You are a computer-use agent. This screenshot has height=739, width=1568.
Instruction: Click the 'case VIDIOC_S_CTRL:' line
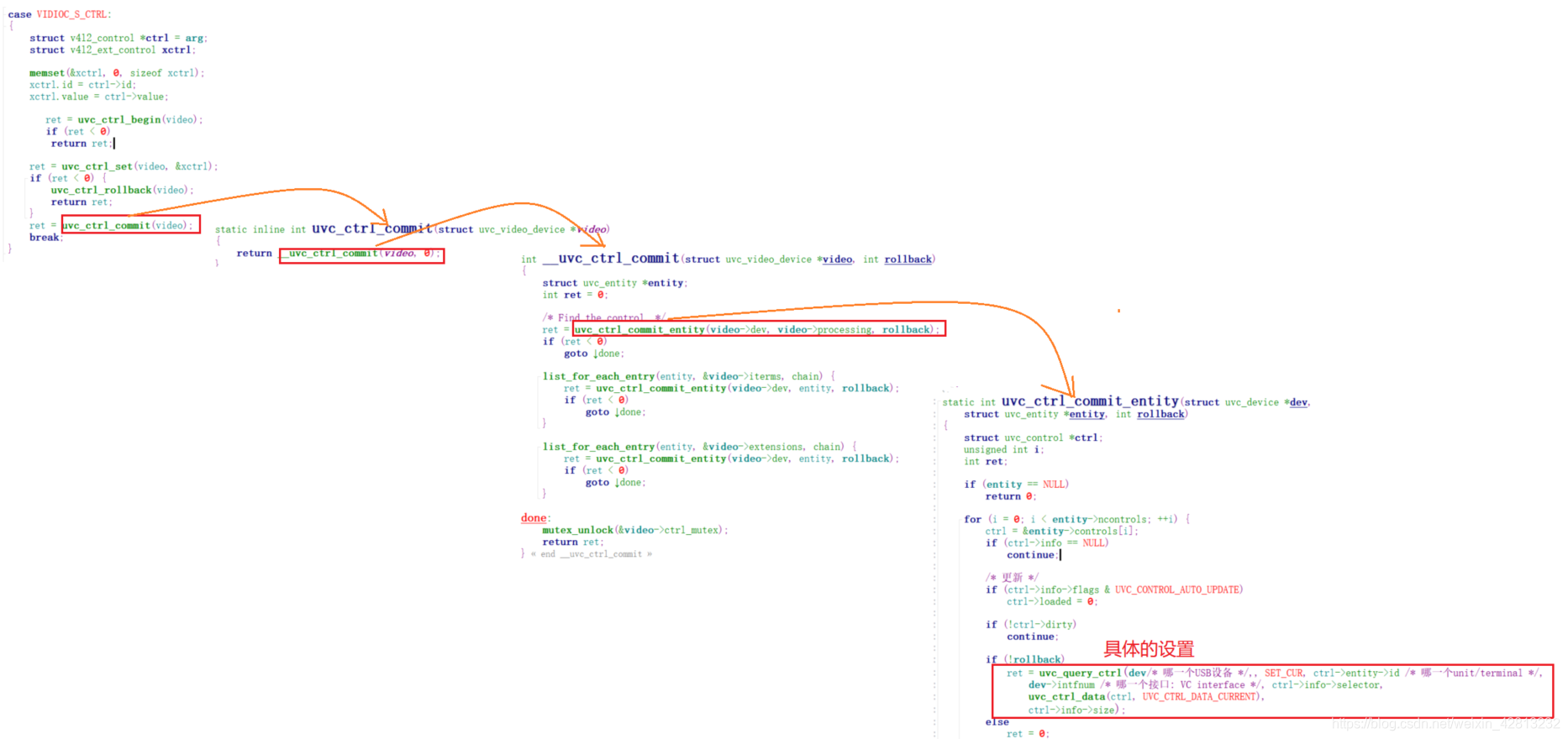coord(60,14)
